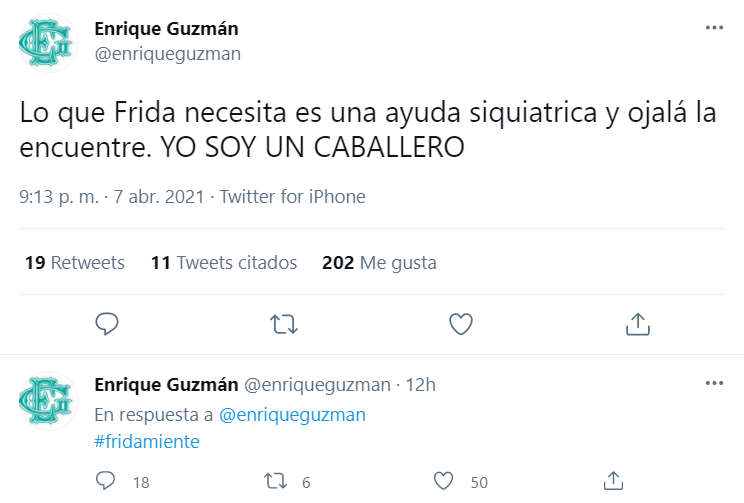View the 19 Retweets list

pos(74,263)
